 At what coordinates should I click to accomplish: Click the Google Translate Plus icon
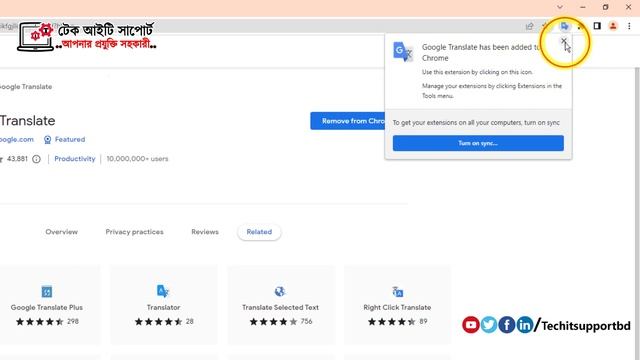point(47,291)
